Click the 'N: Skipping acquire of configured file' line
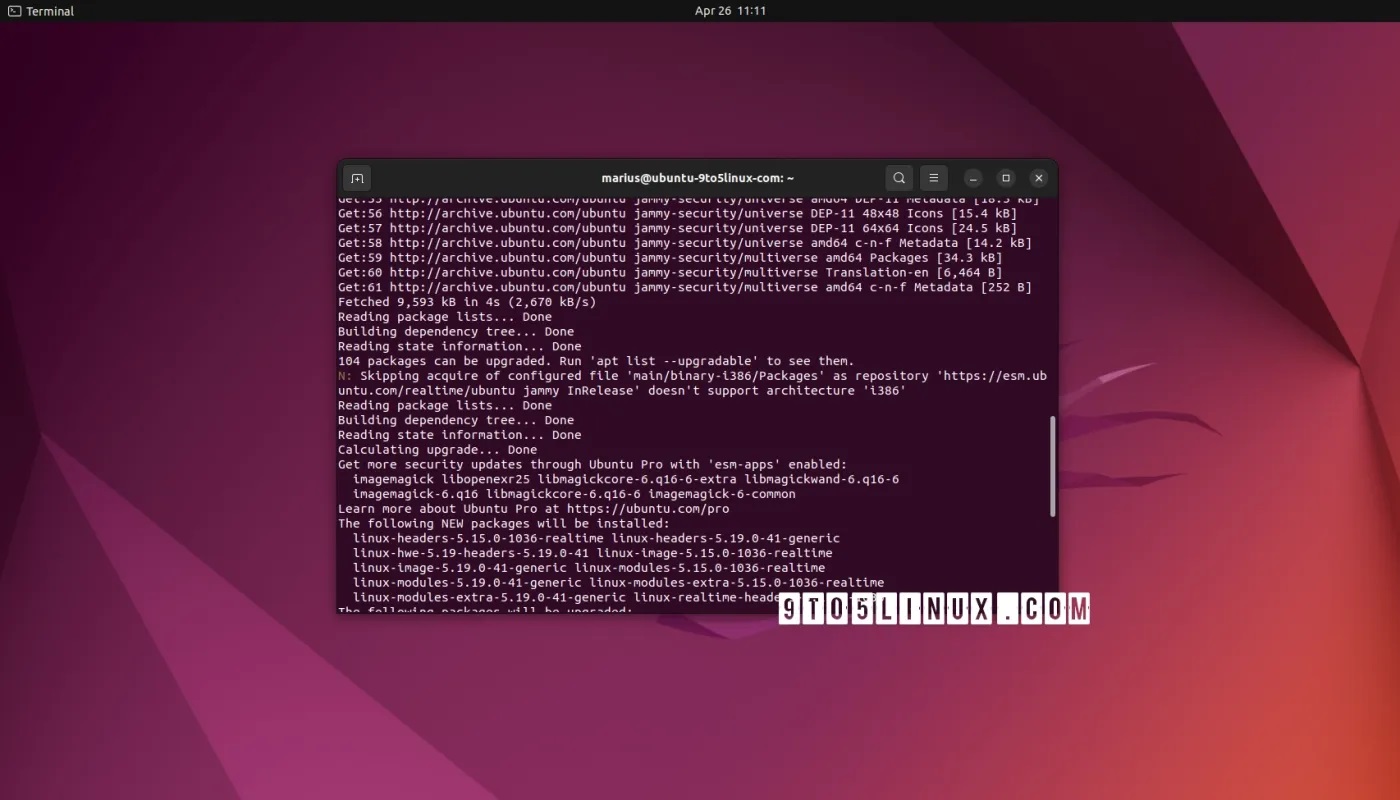Image resolution: width=1400 pixels, height=800 pixels. (x=692, y=376)
